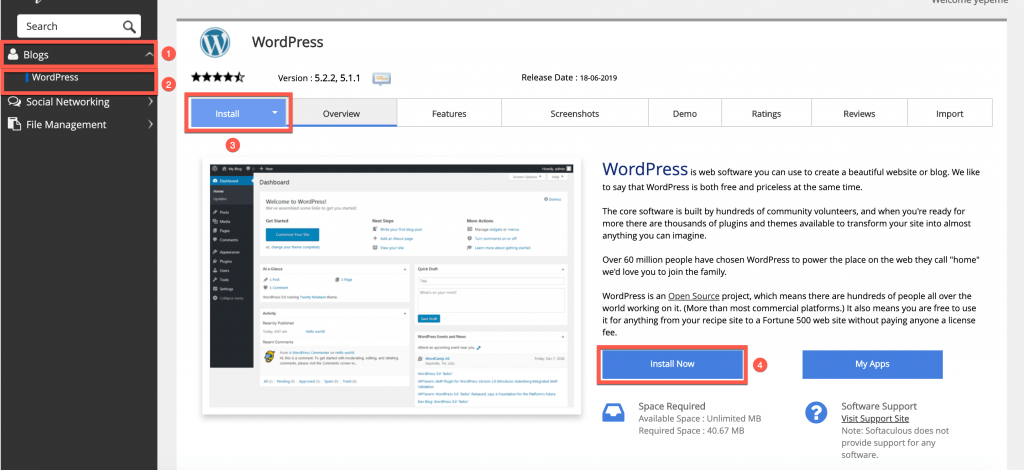Collapse the Blogs category chevron

tap(149, 55)
